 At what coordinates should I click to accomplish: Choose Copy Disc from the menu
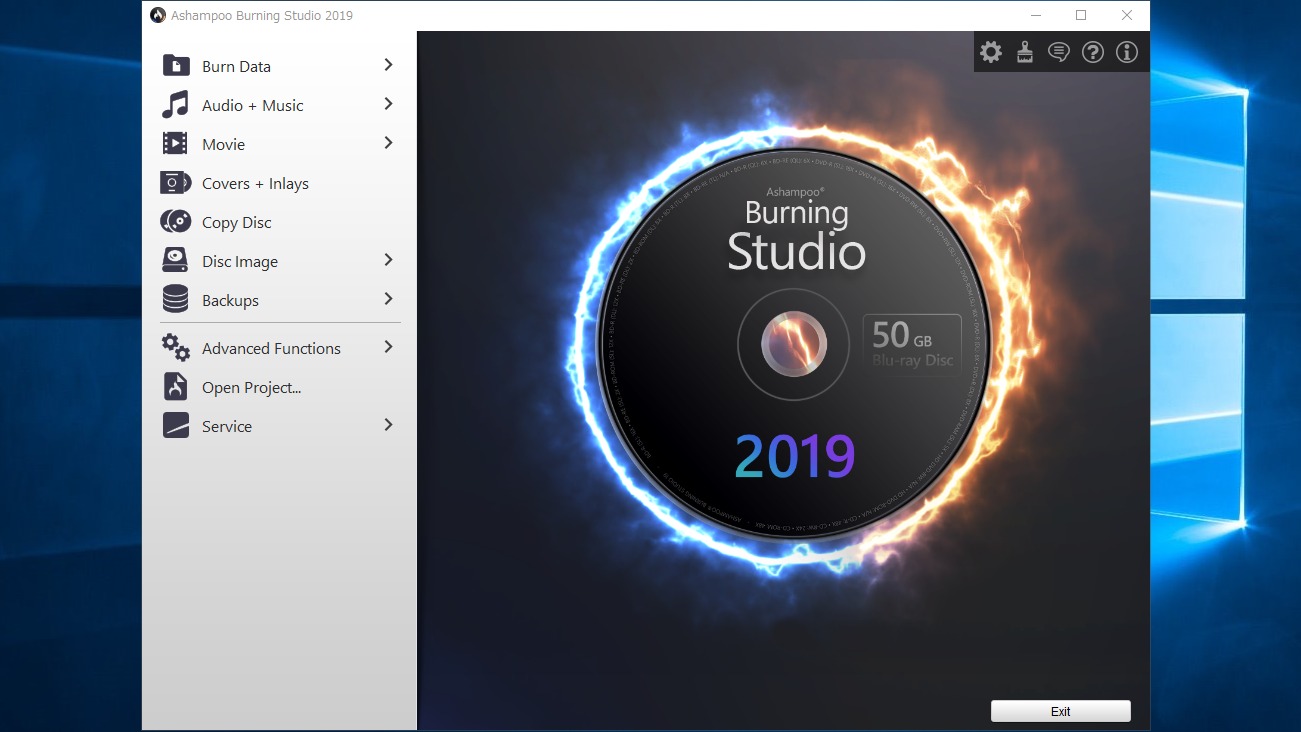click(x=279, y=222)
